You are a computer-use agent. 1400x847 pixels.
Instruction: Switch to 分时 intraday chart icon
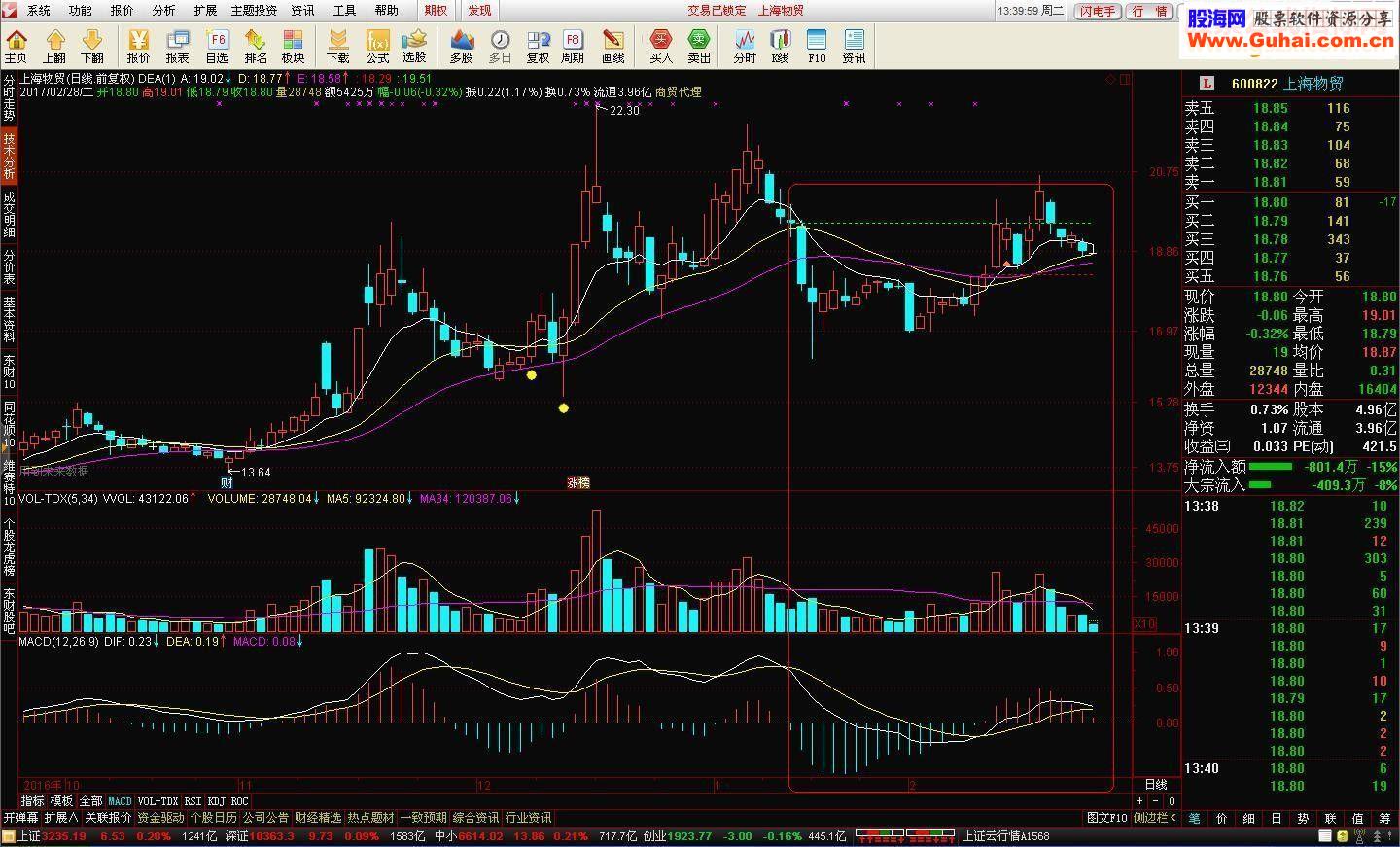pos(745,46)
